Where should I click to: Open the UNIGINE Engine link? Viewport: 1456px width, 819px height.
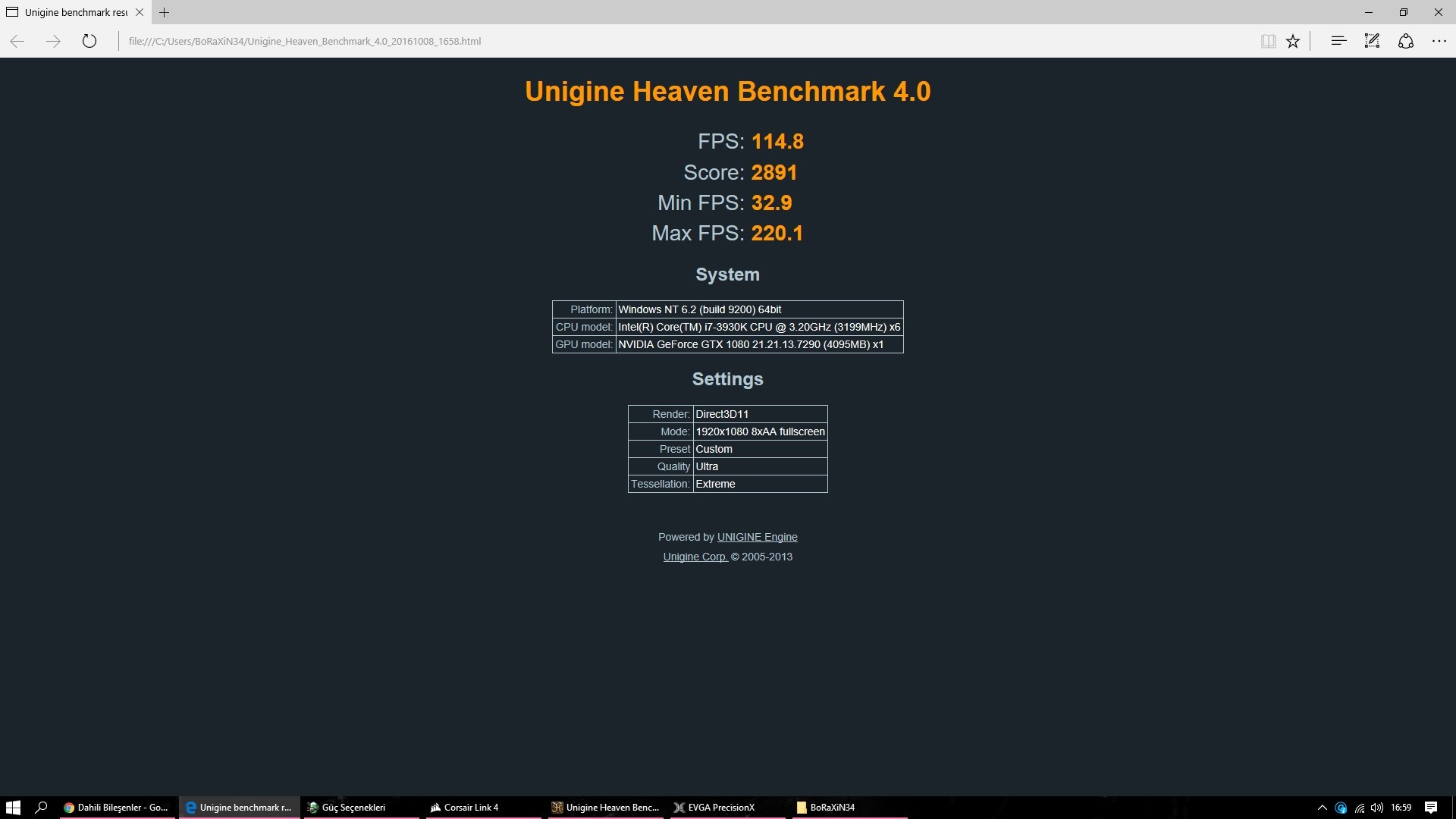757,537
